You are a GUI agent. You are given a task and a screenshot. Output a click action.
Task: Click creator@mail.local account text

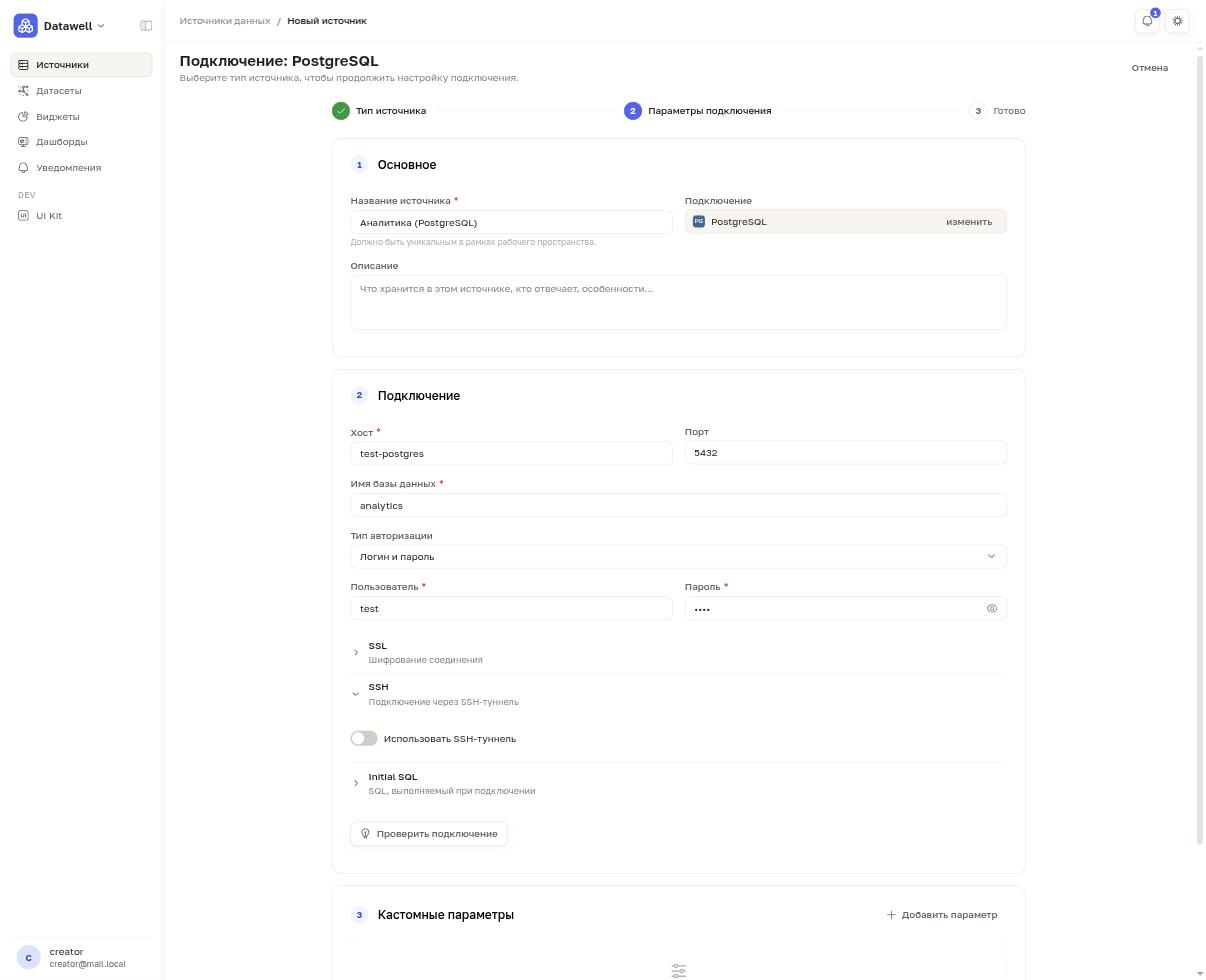(88, 964)
